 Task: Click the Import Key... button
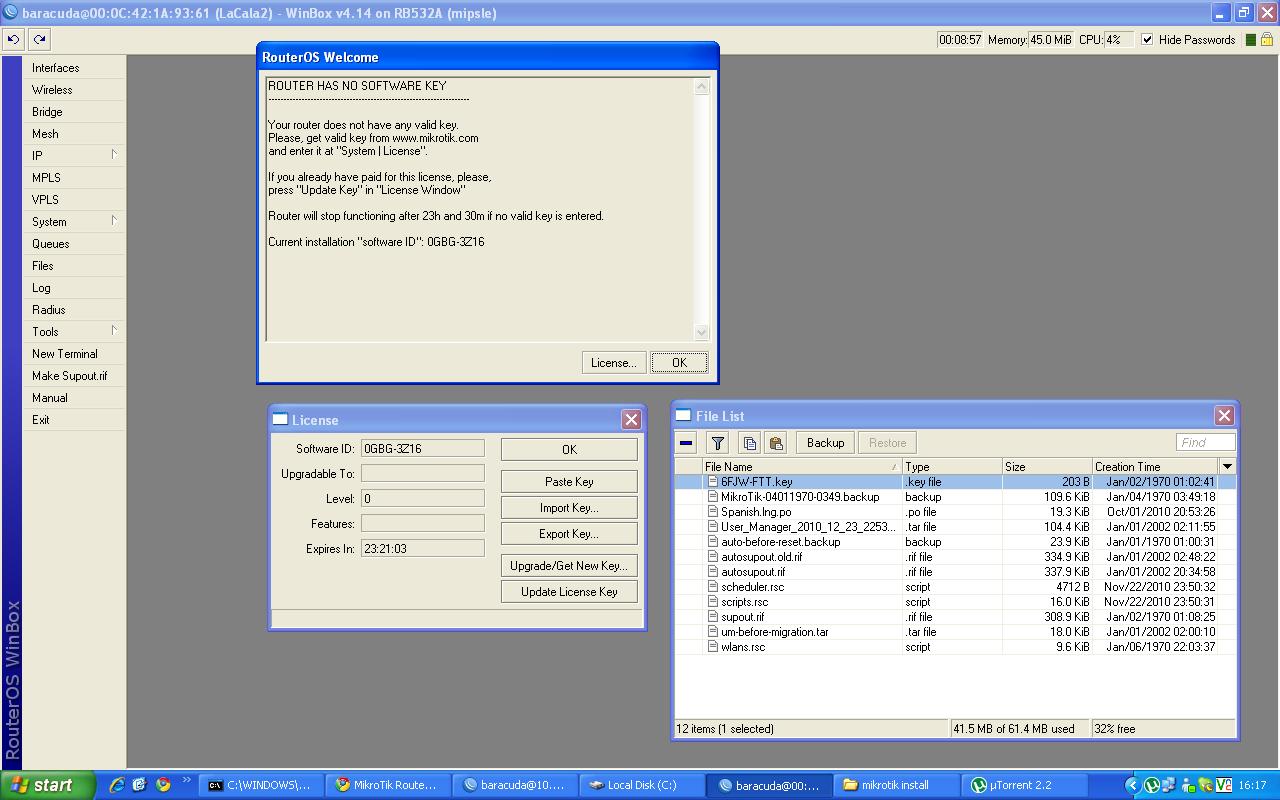(x=569, y=508)
